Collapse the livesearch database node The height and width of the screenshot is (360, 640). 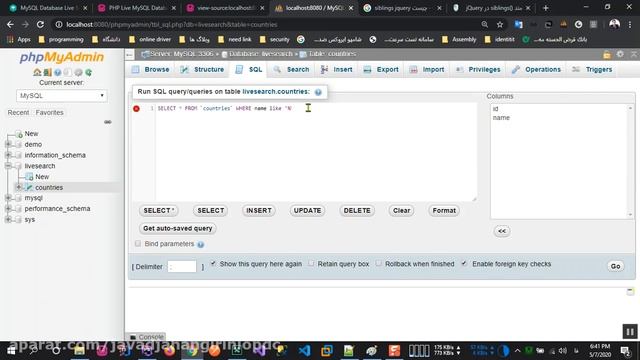click(8, 166)
